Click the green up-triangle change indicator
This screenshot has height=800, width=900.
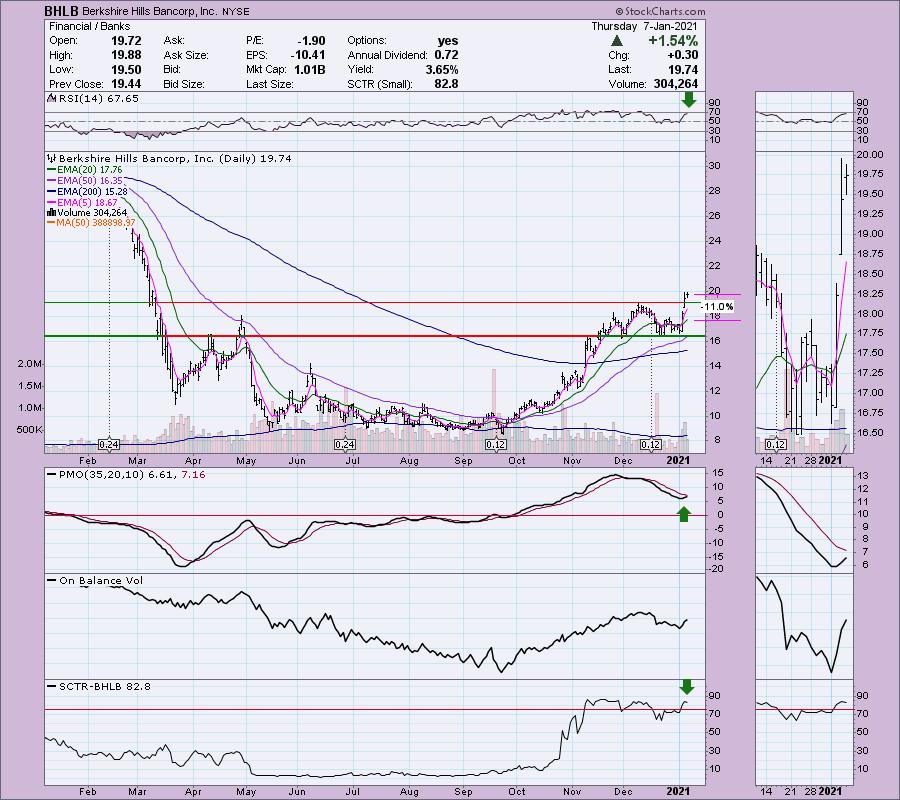617,41
